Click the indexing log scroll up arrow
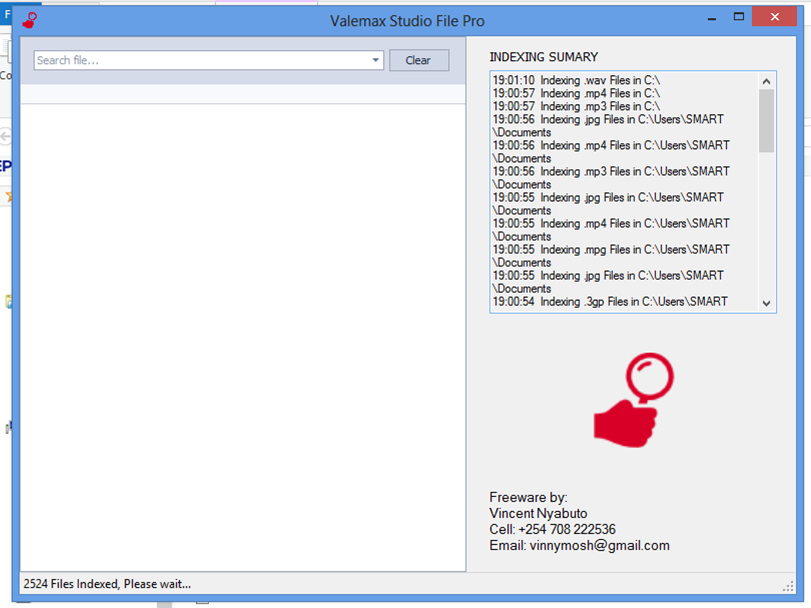Image resolution: width=811 pixels, height=608 pixels. tap(767, 81)
